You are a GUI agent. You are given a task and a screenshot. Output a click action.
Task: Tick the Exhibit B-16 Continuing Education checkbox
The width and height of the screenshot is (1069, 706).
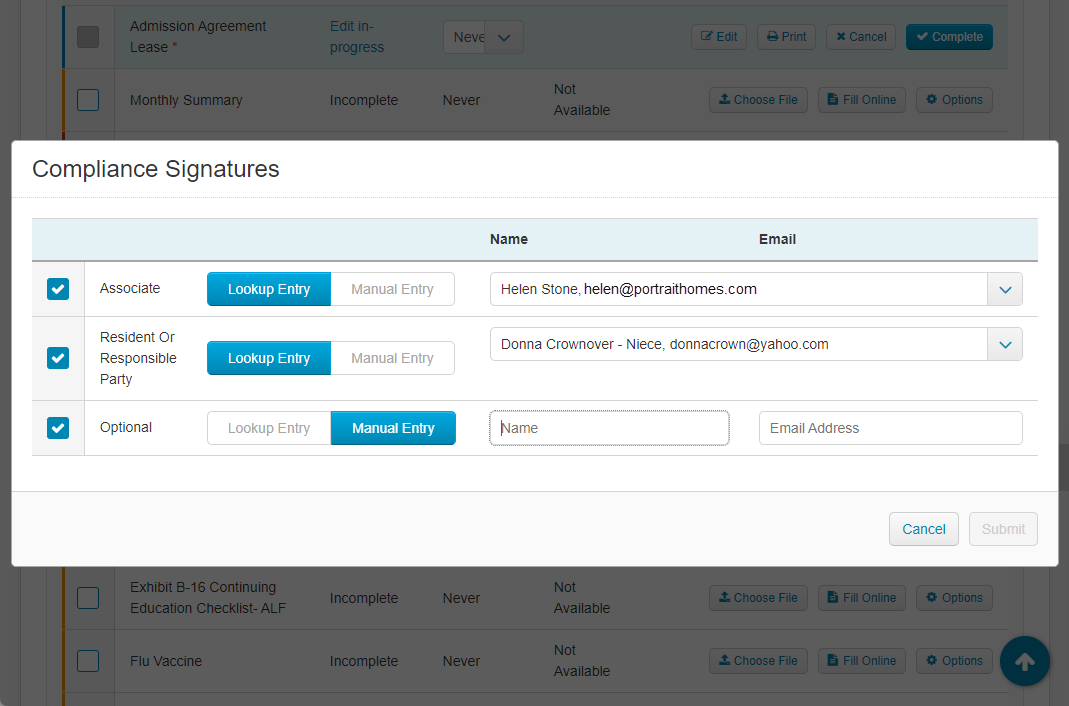pos(88,598)
